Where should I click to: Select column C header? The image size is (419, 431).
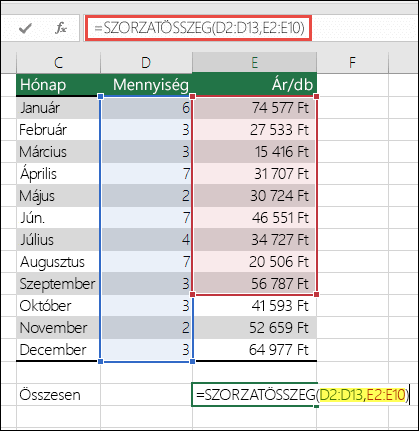[x=58, y=62]
